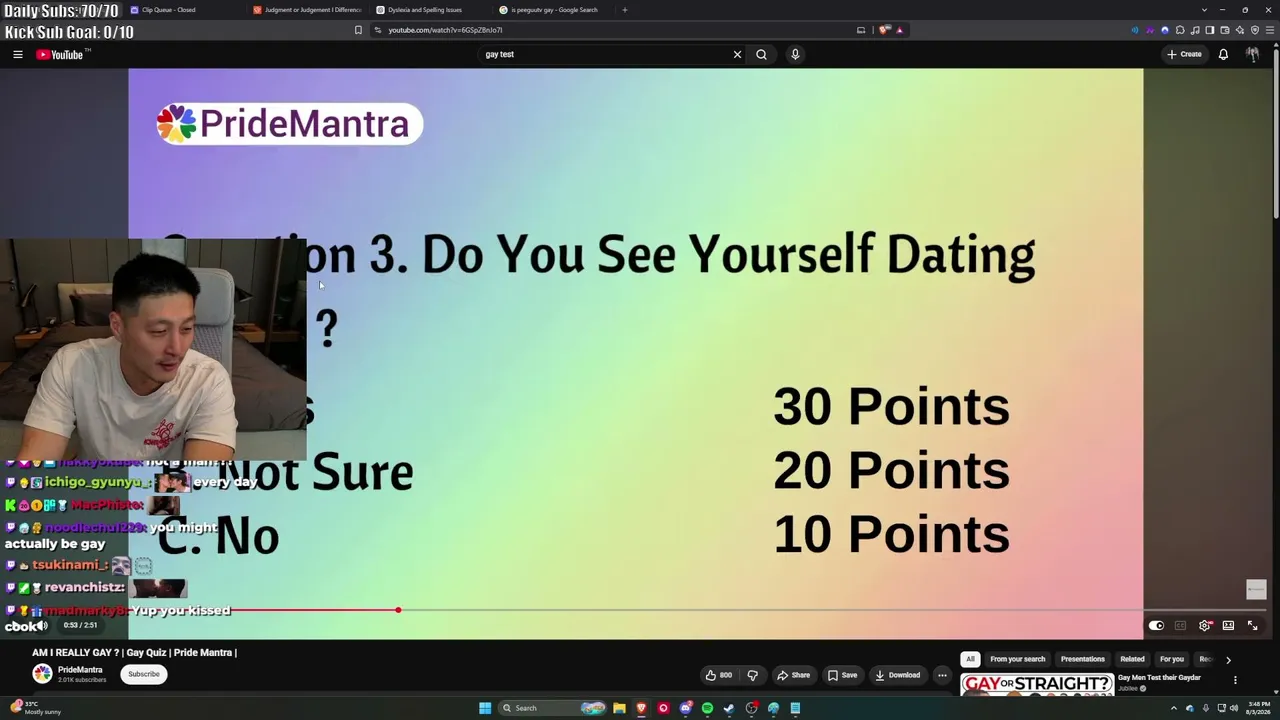Toggle the autoplay switch in the player
1280x720 pixels.
[x=1156, y=626]
